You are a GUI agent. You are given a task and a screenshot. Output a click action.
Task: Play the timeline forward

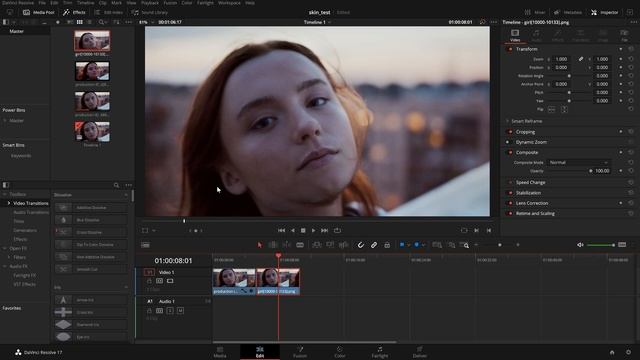(313, 231)
